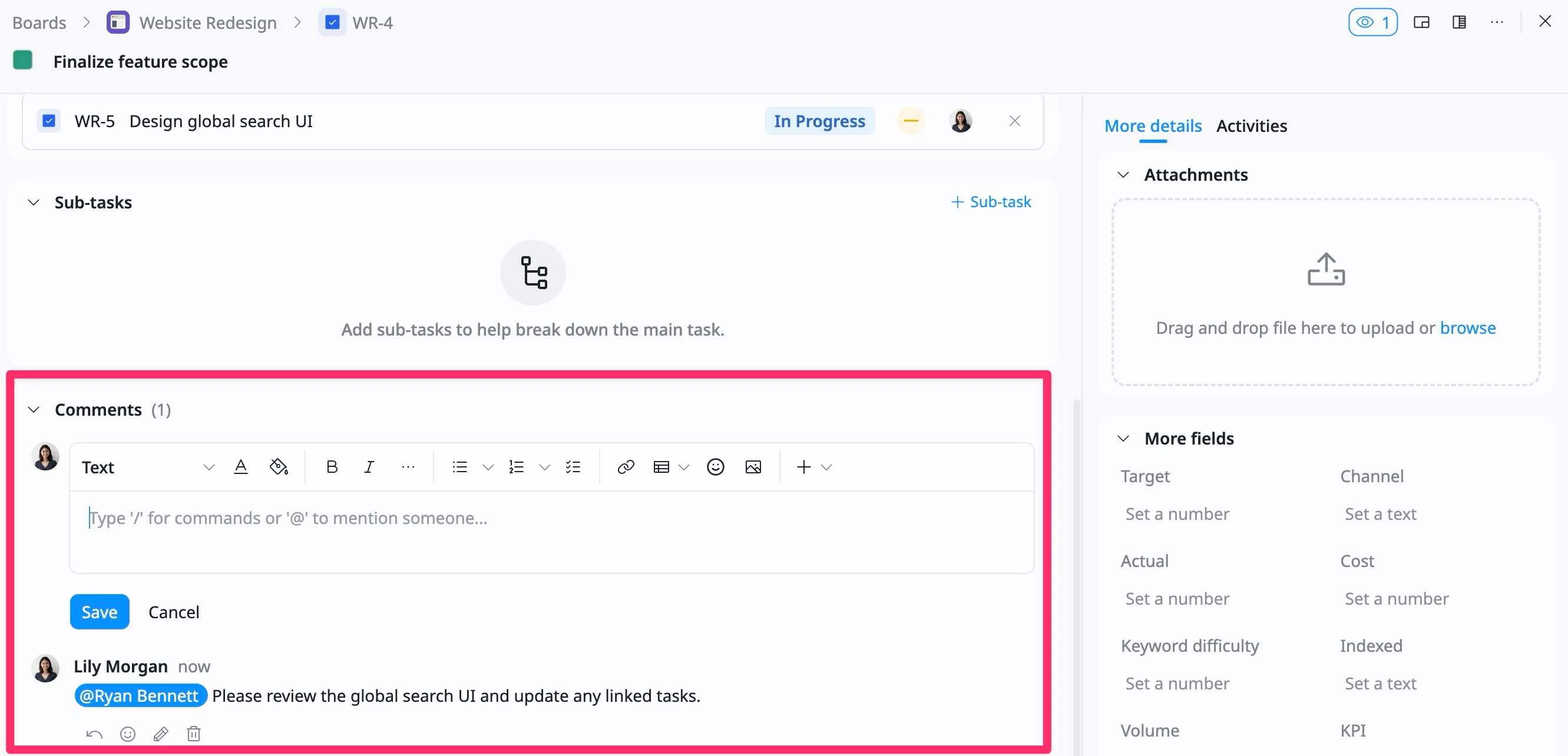The image size is (1568, 756).
Task: Open Website Redesign breadcrumb
Action: pos(207,22)
